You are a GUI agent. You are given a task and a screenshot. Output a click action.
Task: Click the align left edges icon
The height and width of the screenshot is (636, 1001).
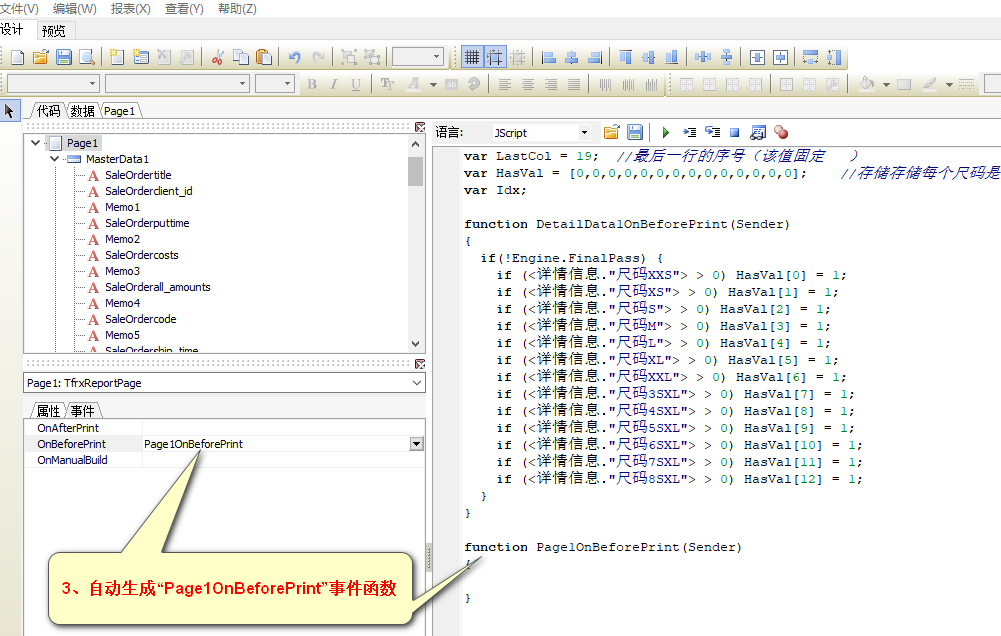[x=548, y=57]
